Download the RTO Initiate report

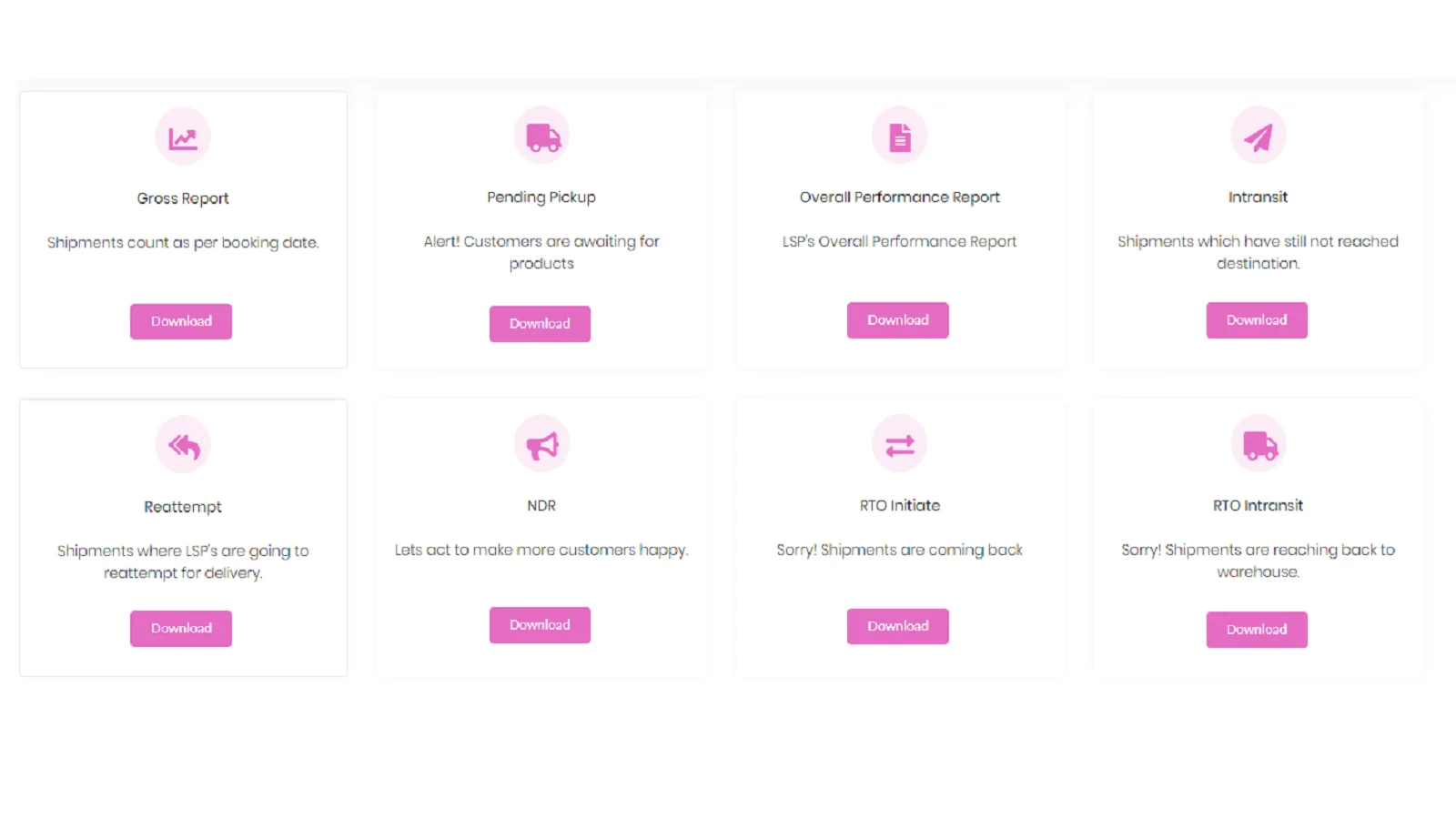click(x=898, y=626)
